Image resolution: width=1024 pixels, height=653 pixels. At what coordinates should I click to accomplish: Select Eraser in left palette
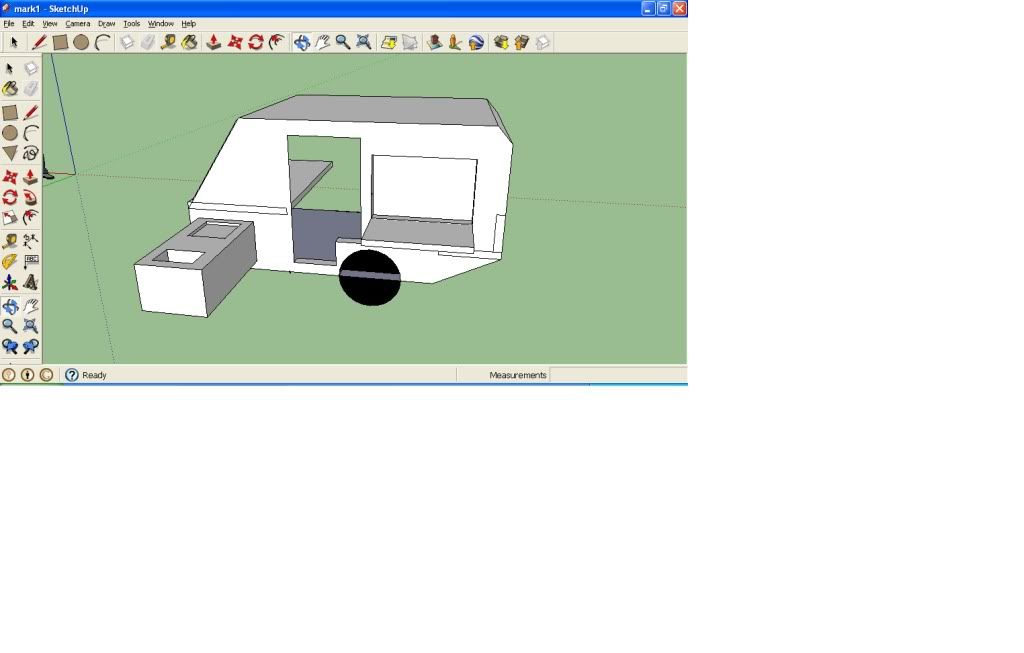coord(31,89)
